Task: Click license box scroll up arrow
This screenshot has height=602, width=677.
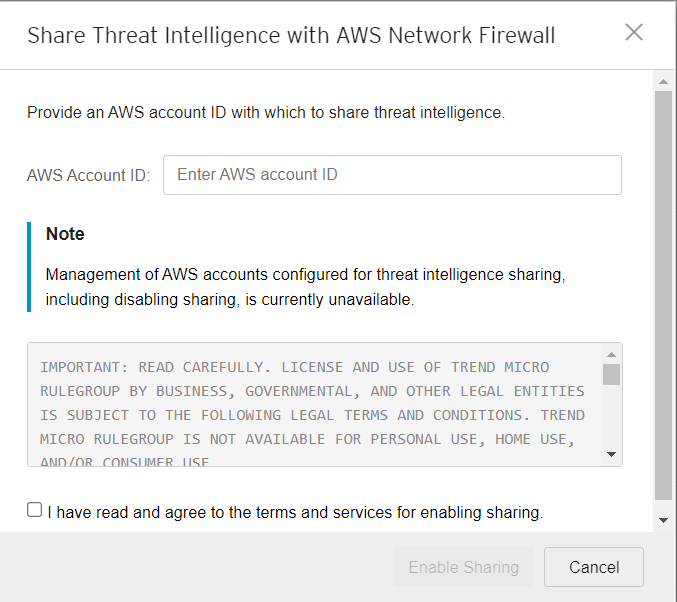Action: 612,354
